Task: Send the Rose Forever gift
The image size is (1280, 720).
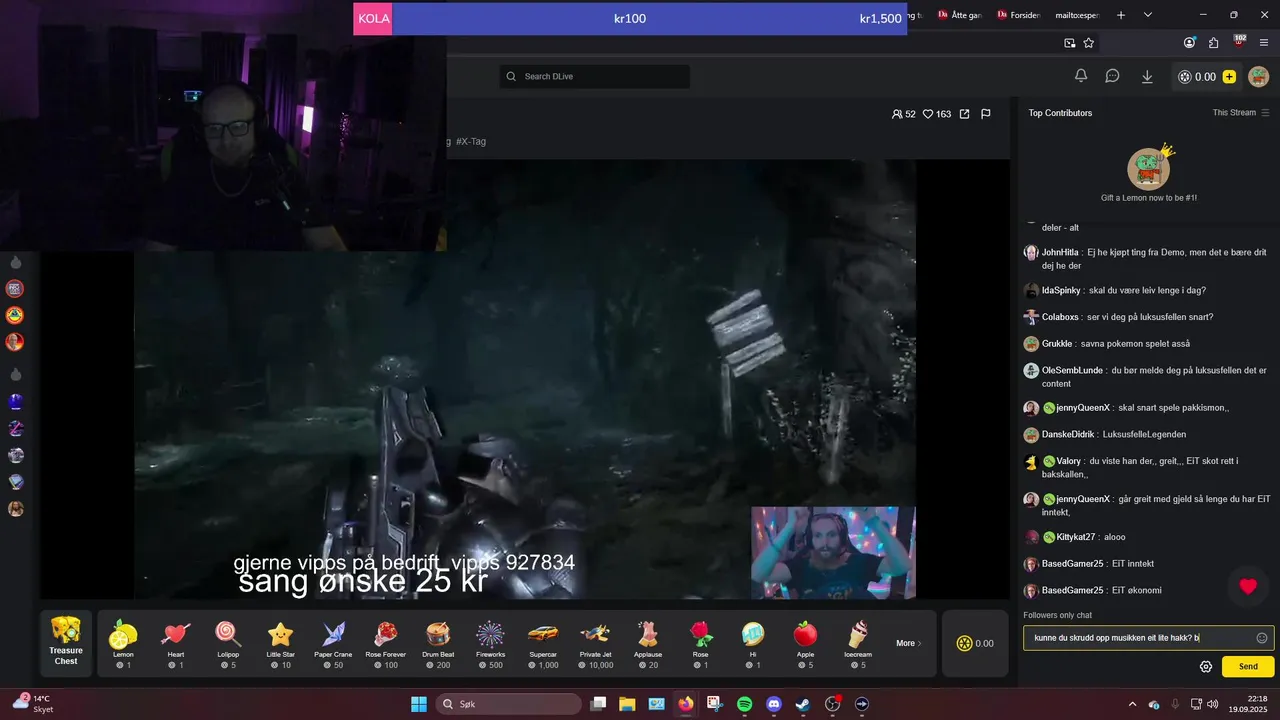Action: pyautogui.click(x=386, y=643)
